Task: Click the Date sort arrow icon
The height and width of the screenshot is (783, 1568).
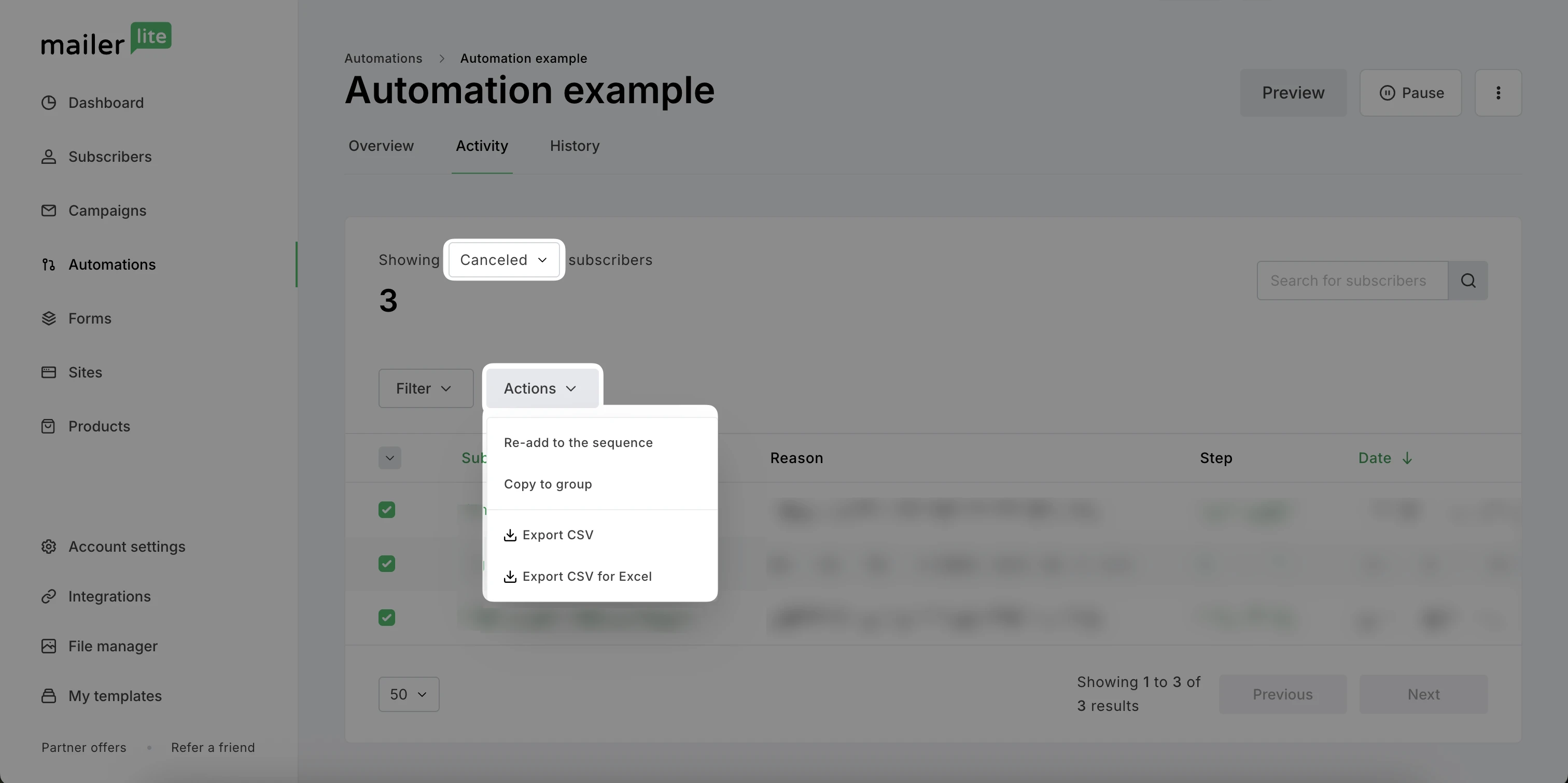Action: tap(1407, 458)
